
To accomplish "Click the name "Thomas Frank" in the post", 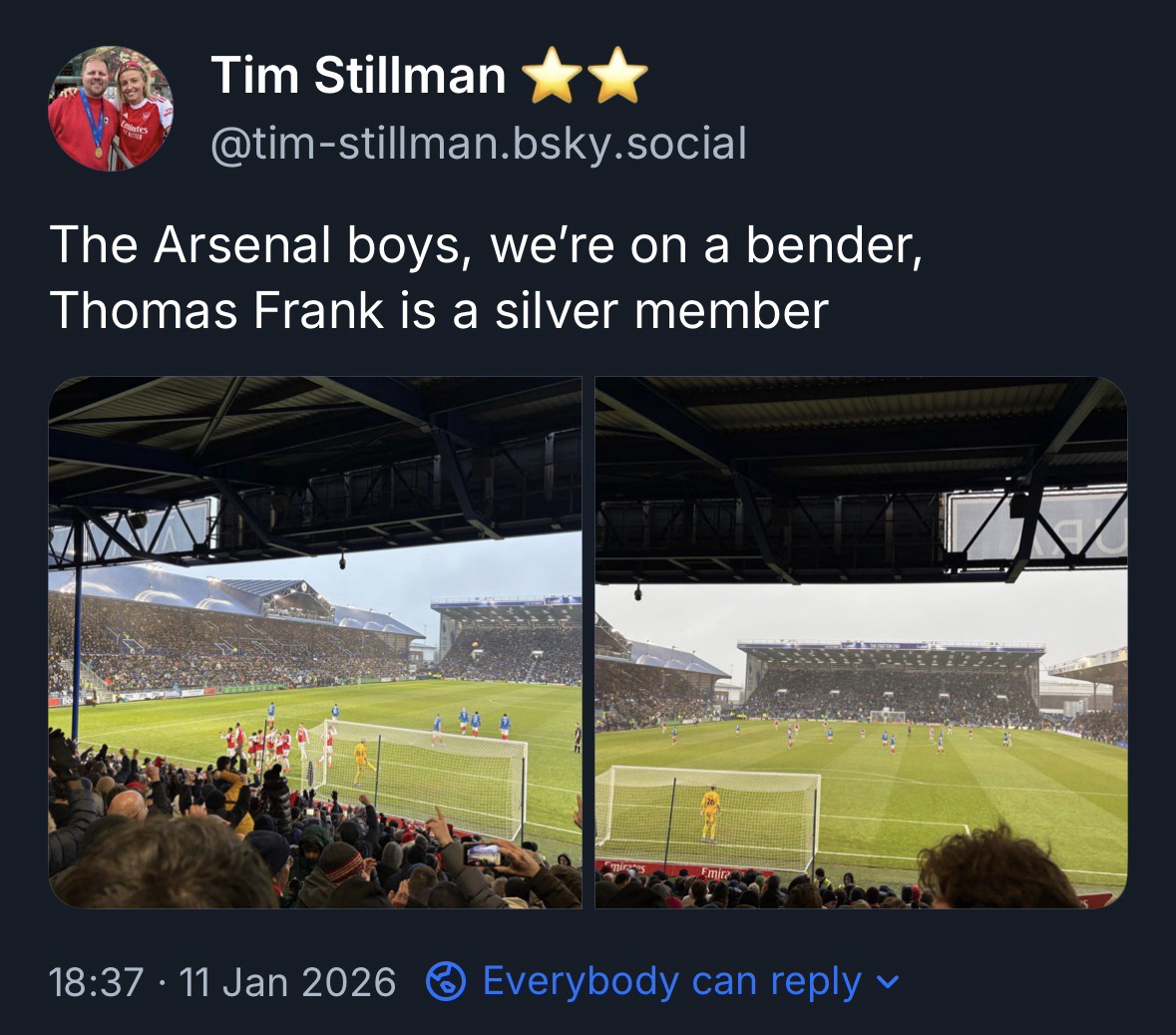I will (215, 310).
